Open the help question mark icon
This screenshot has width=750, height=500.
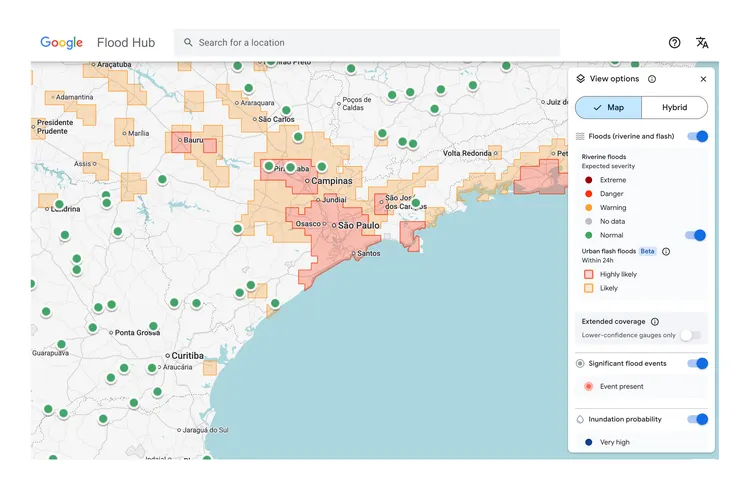pos(675,43)
